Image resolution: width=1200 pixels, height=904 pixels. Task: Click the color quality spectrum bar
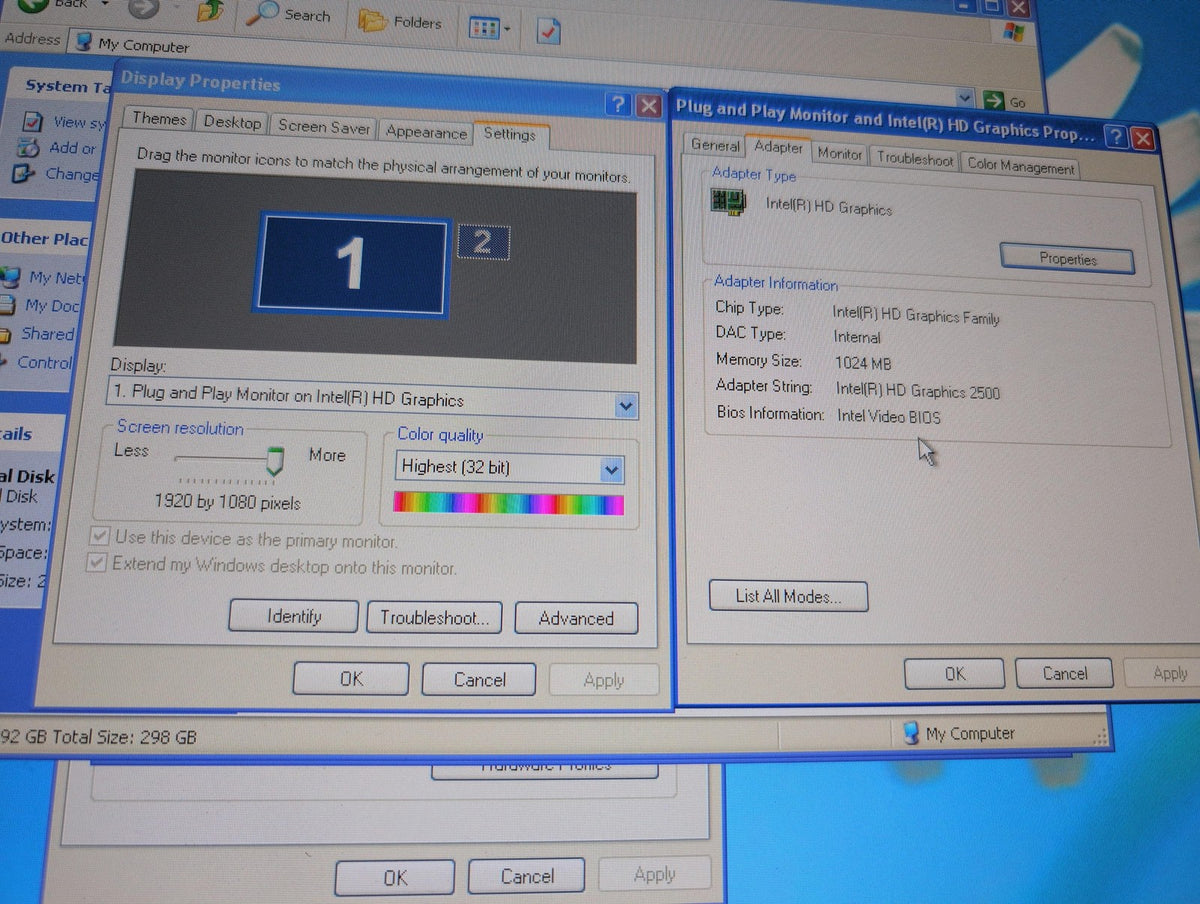[x=509, y=503]
